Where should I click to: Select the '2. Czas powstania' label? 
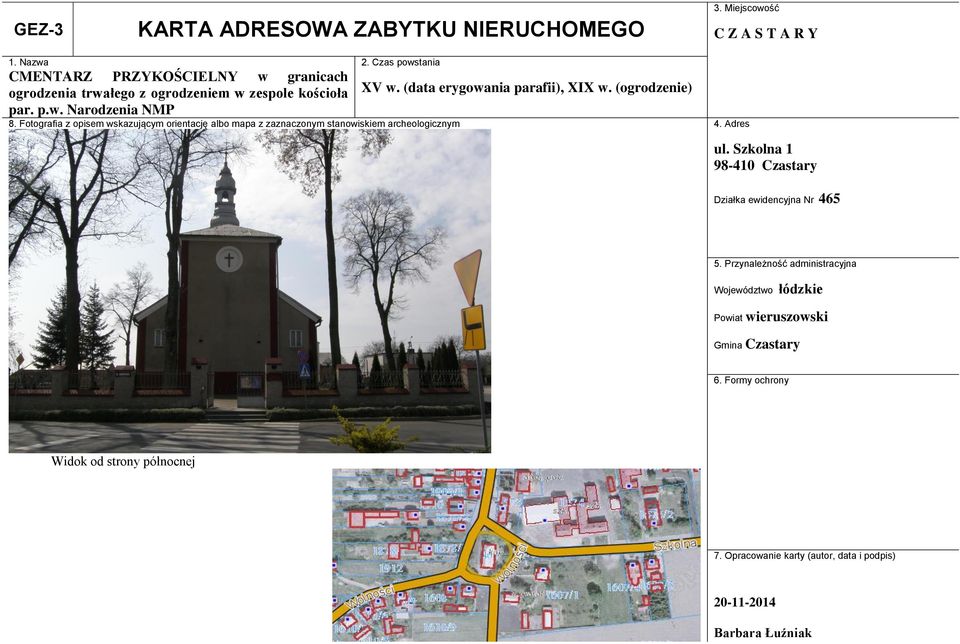(x=400, y=62)
